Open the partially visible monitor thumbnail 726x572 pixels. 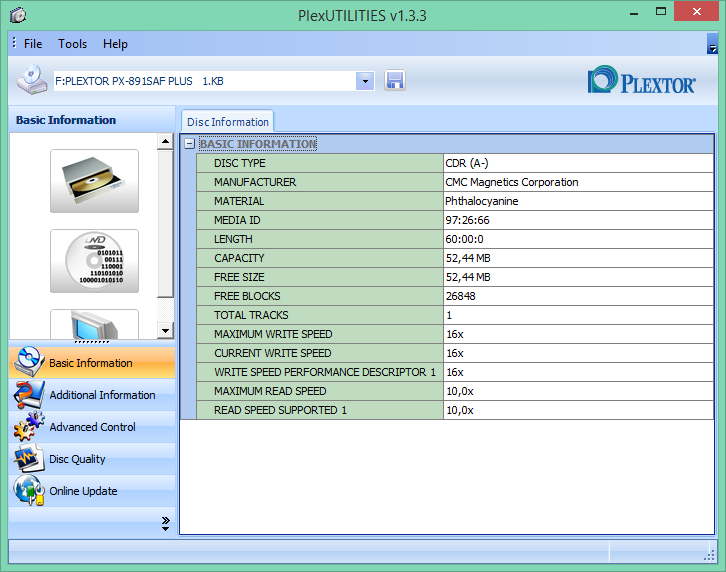[94, 324]
